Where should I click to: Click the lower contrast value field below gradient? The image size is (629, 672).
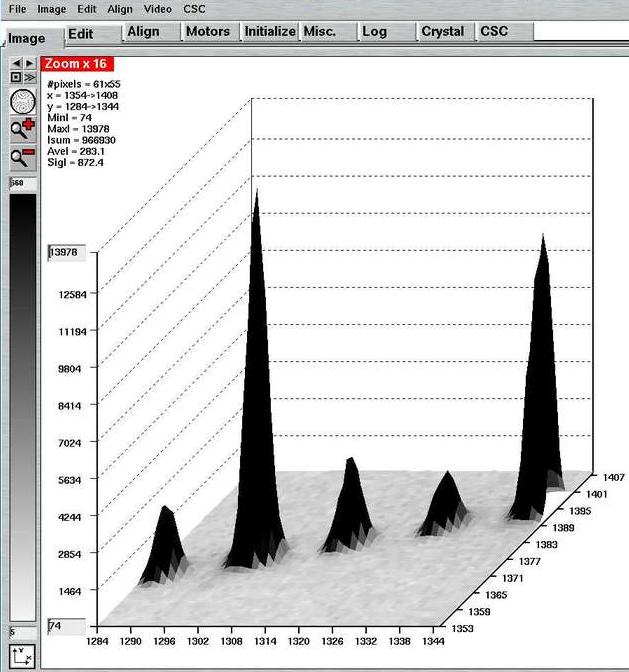pyautogui.click(x=23, y=632)
